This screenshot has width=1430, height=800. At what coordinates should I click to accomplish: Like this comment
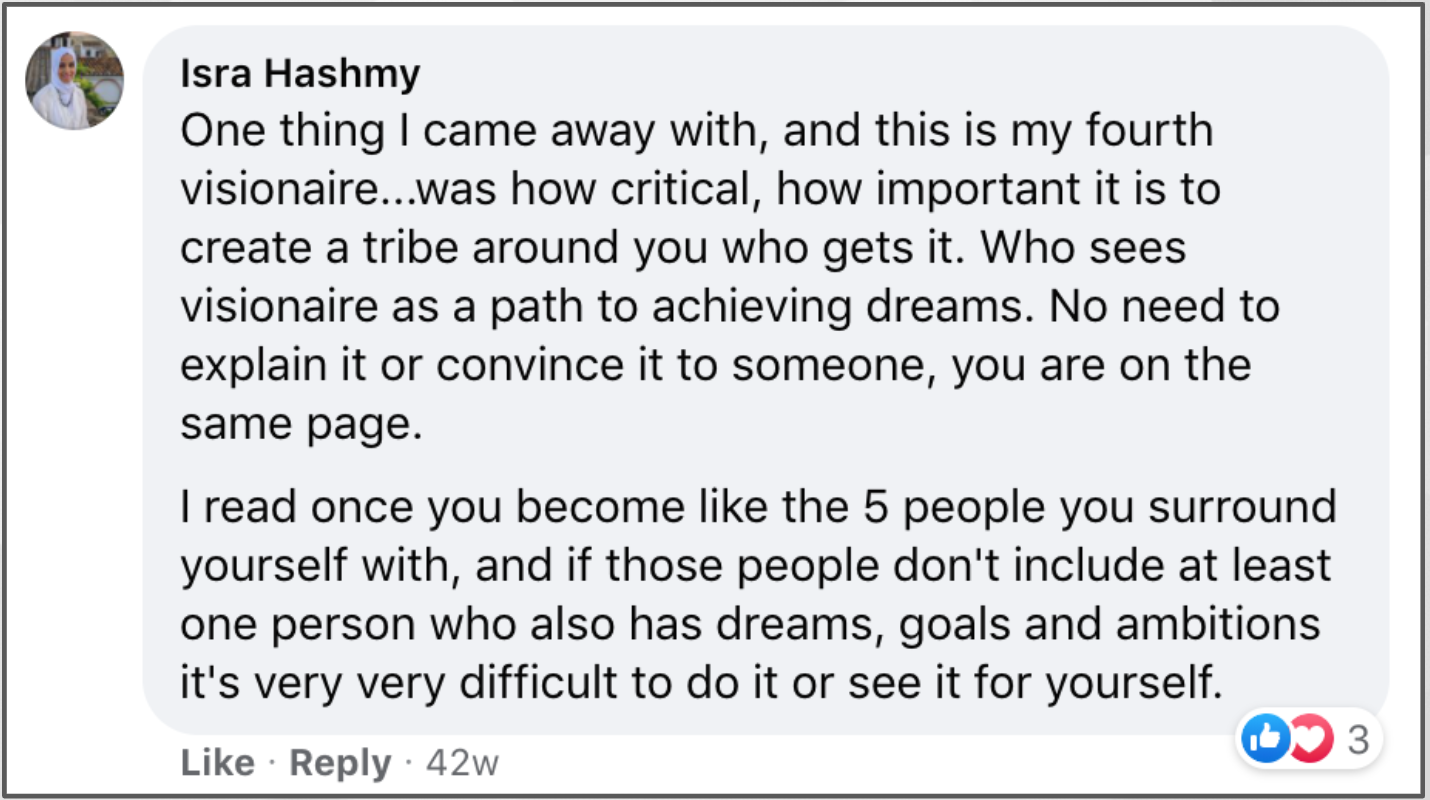tap(218, 764)
